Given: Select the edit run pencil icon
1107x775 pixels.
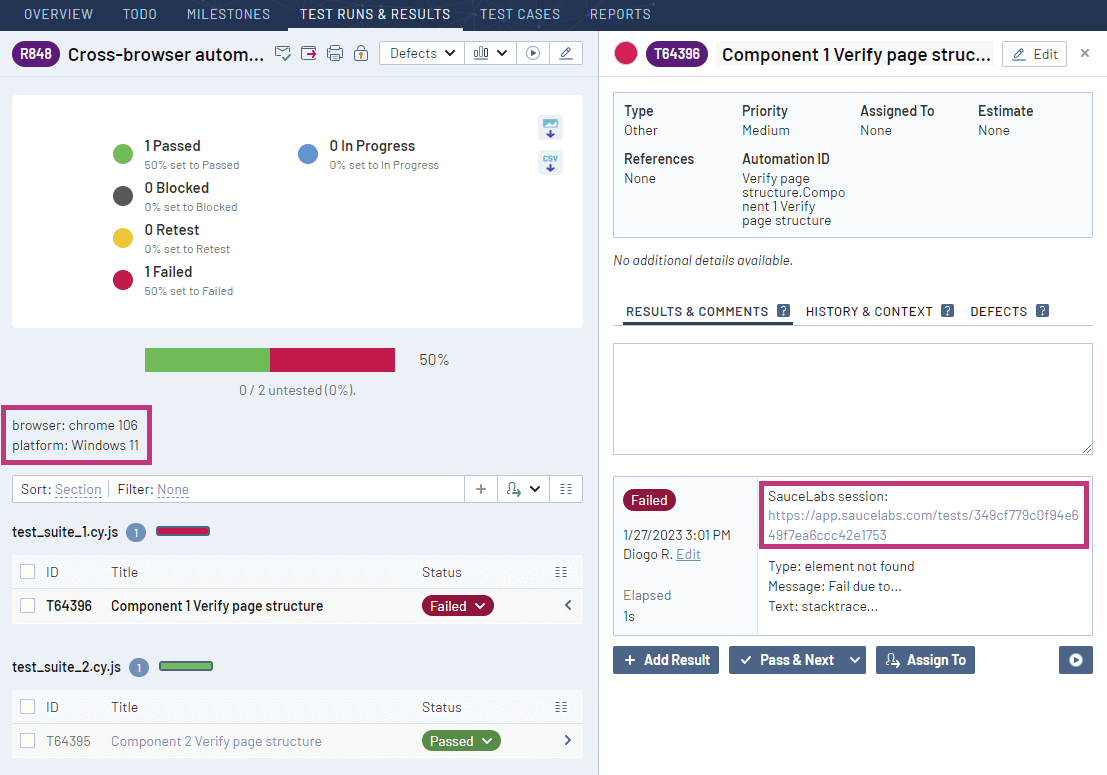Looking at the screenshot, I should click(x=565, y=53).
